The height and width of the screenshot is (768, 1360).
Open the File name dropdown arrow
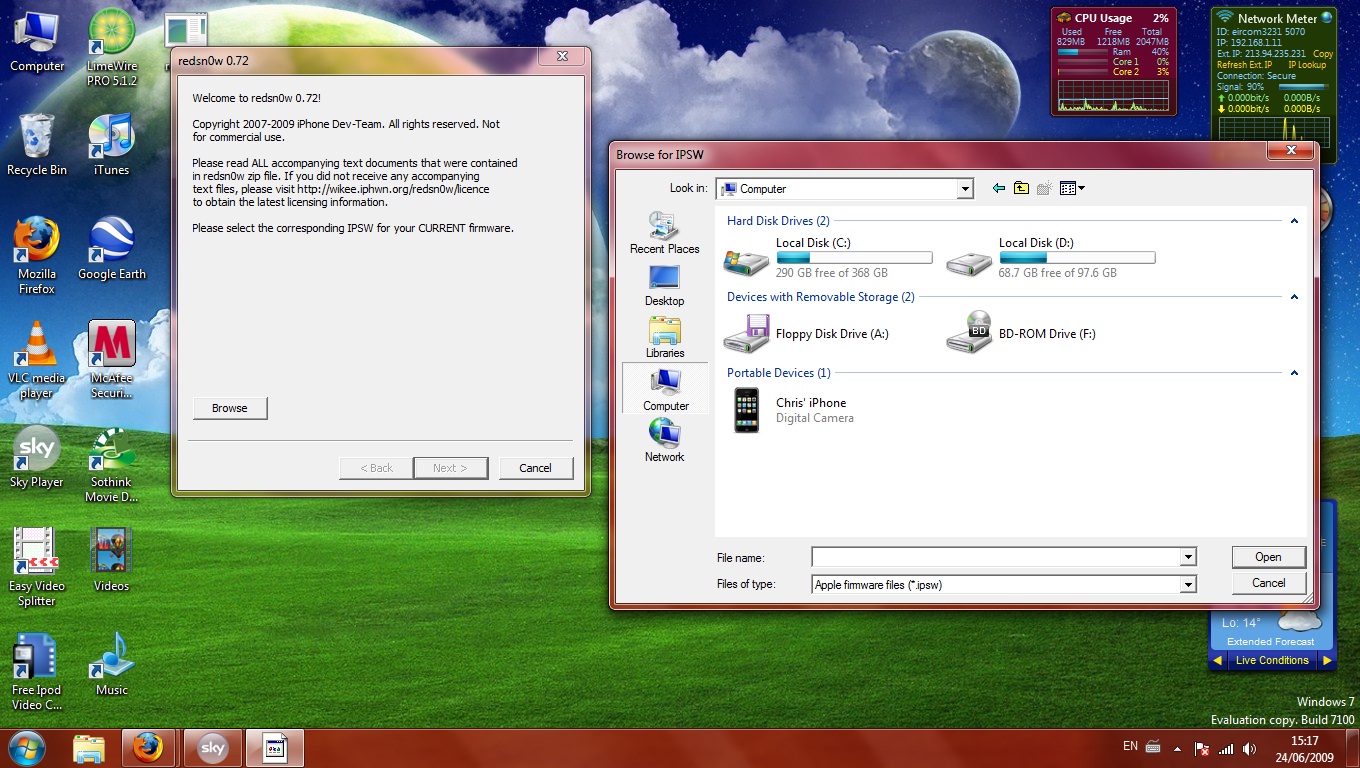[1188, 557]
